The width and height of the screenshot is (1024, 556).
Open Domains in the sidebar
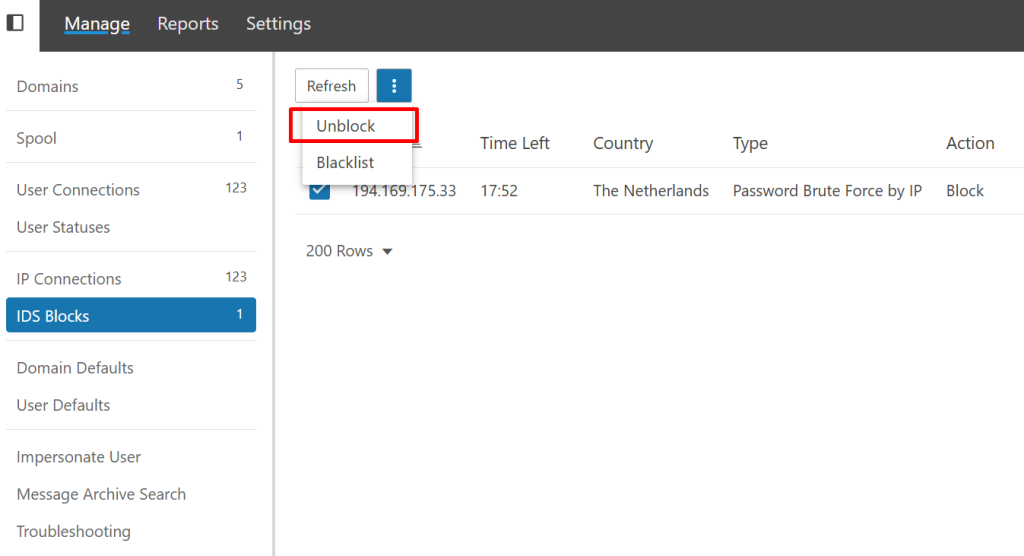(48, 87)
